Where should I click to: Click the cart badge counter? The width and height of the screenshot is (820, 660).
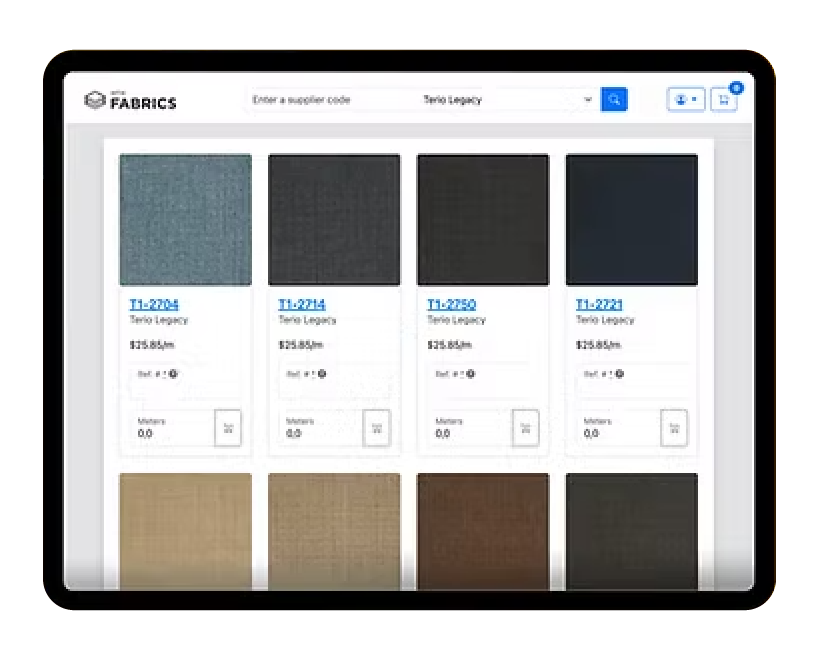736,88
